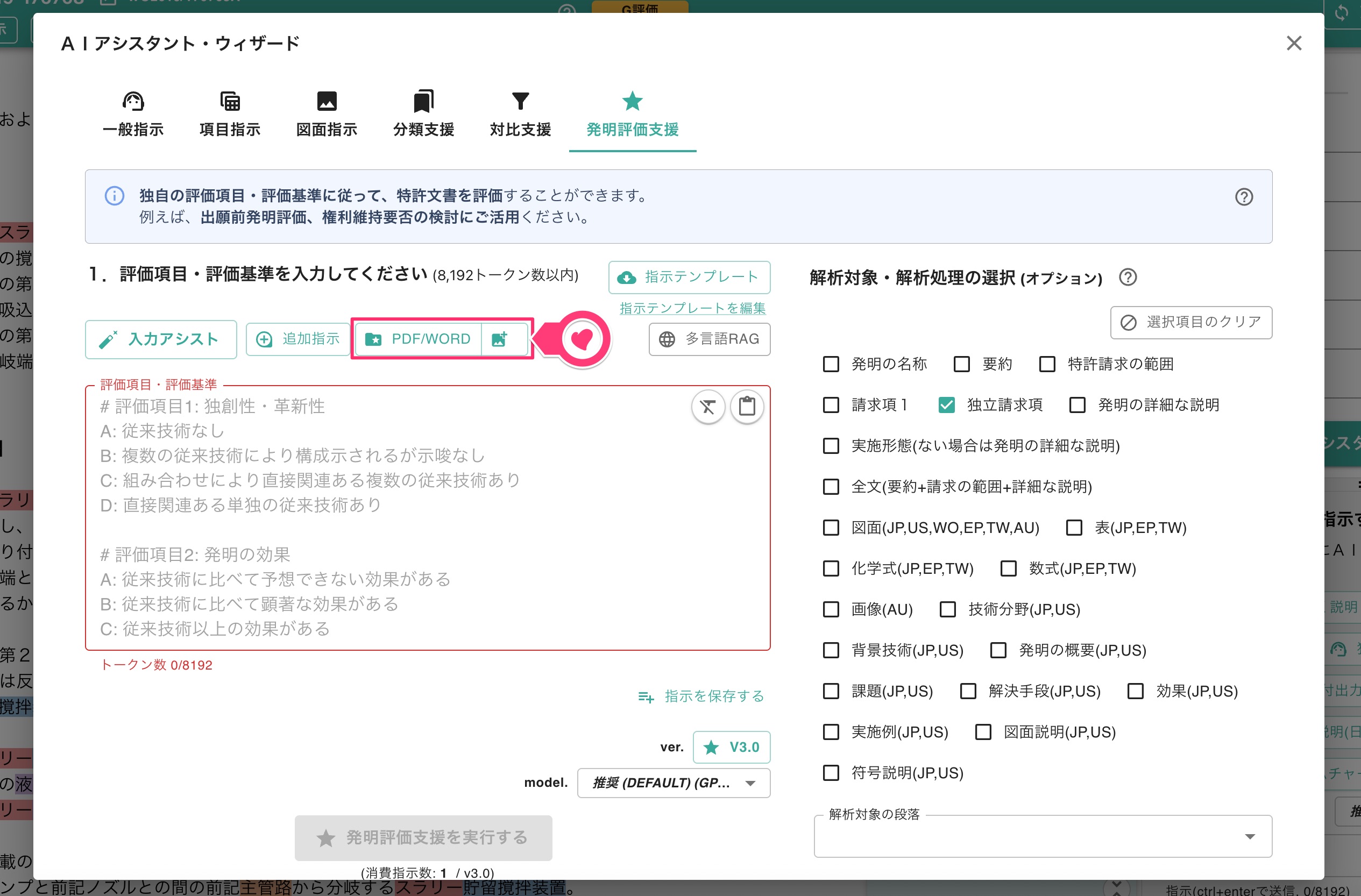Open the 解析対象の段落 dropdown
Screen dimensions: 1361x896
tap(1043, 836)
